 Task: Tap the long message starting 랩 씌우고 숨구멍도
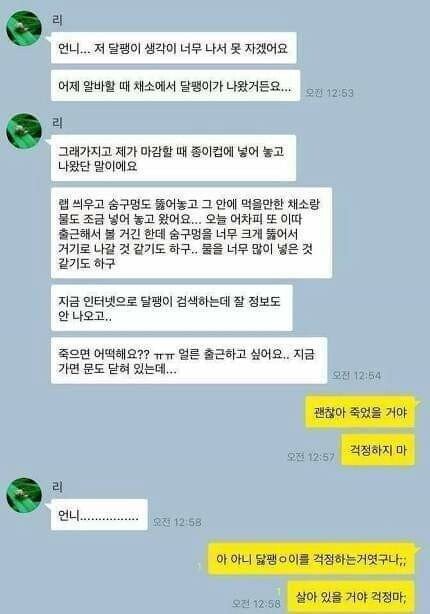pyautogui.click(x=192, y=233)
